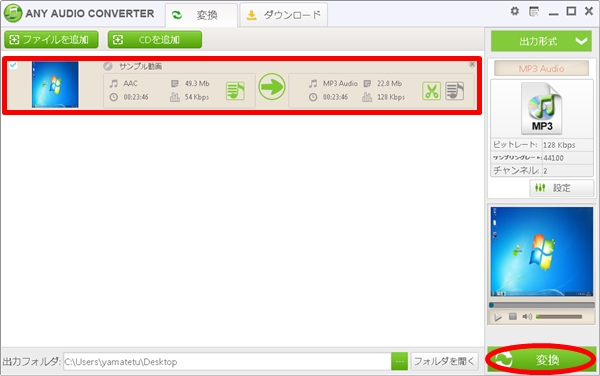The height and width of the screenshot is (376, 600).
Task: Click the ビットレート value 128 Kbps
Action: [x=559, y=145]
